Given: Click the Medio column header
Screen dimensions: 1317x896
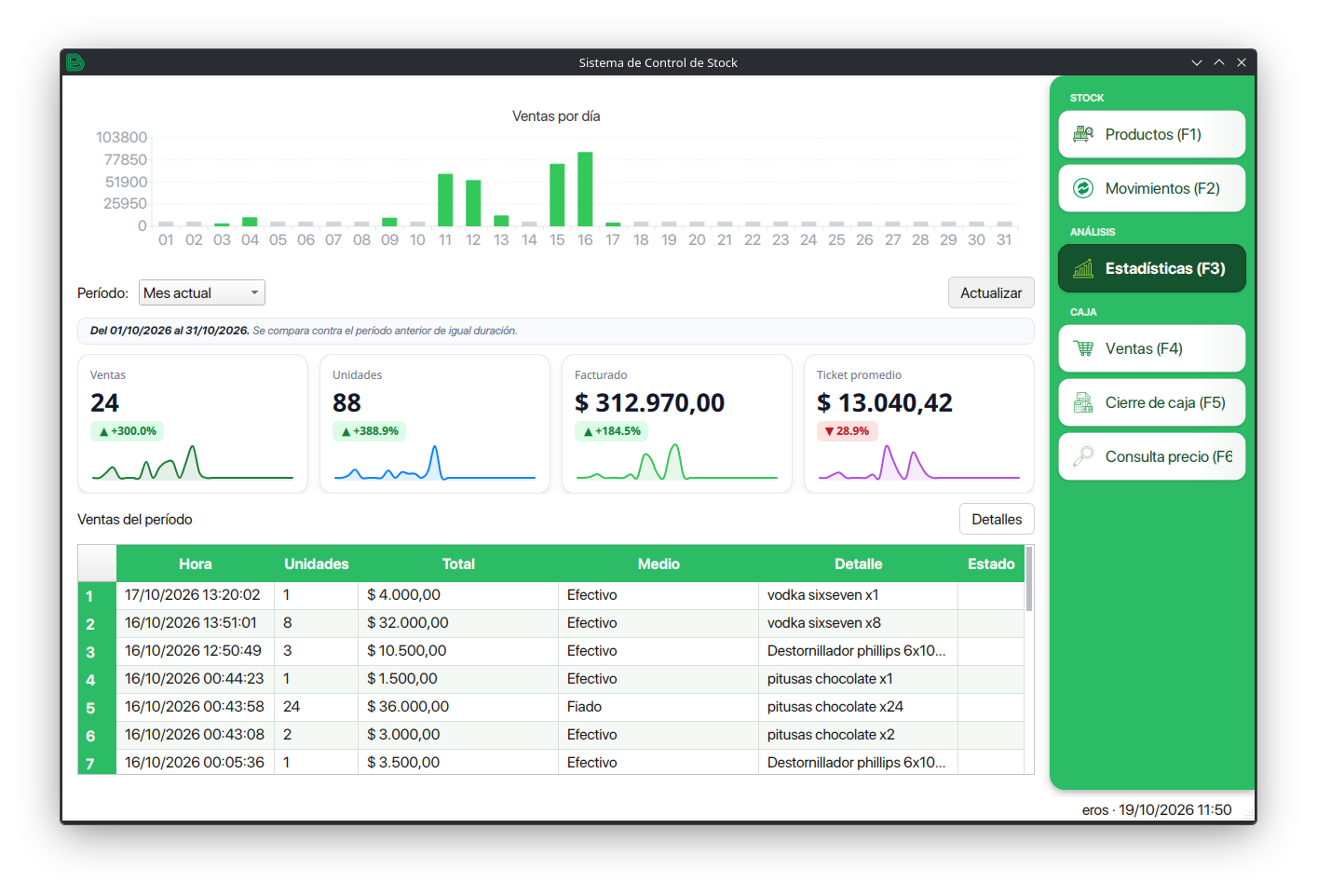Looking at the screenshot, I should point(658,563).
